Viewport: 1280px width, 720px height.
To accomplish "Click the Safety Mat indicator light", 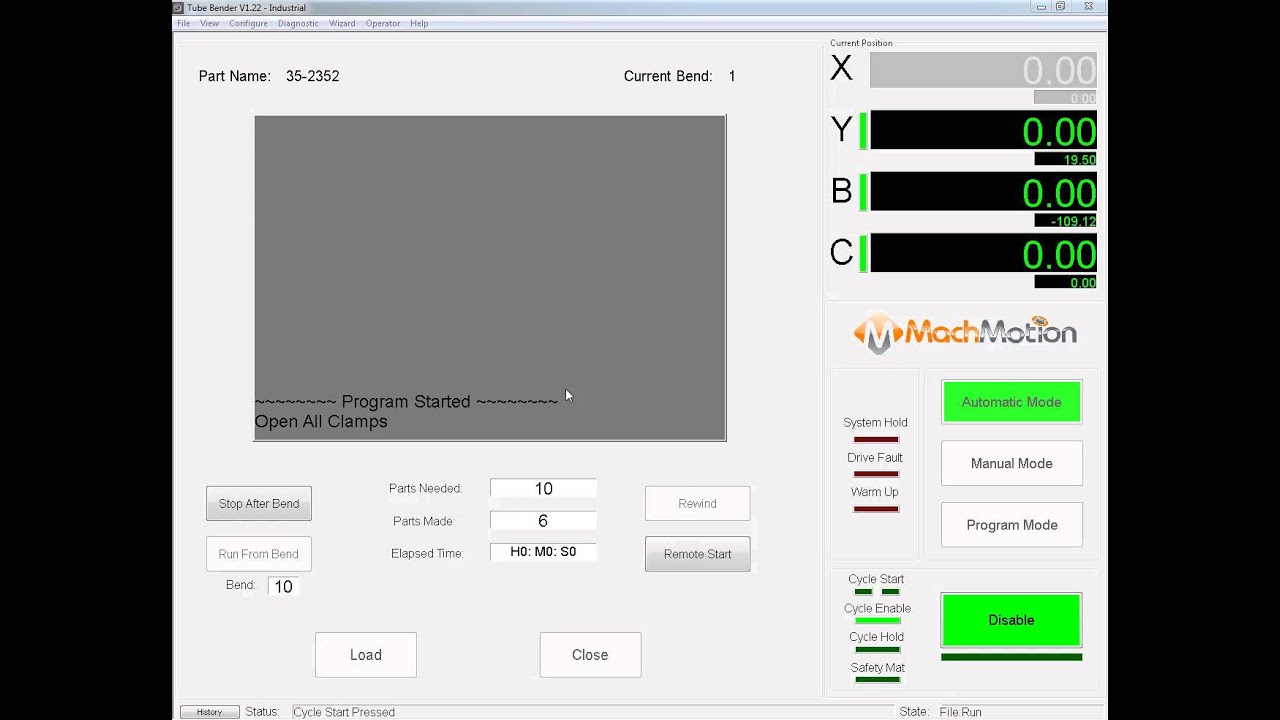I will click(877, 681).
